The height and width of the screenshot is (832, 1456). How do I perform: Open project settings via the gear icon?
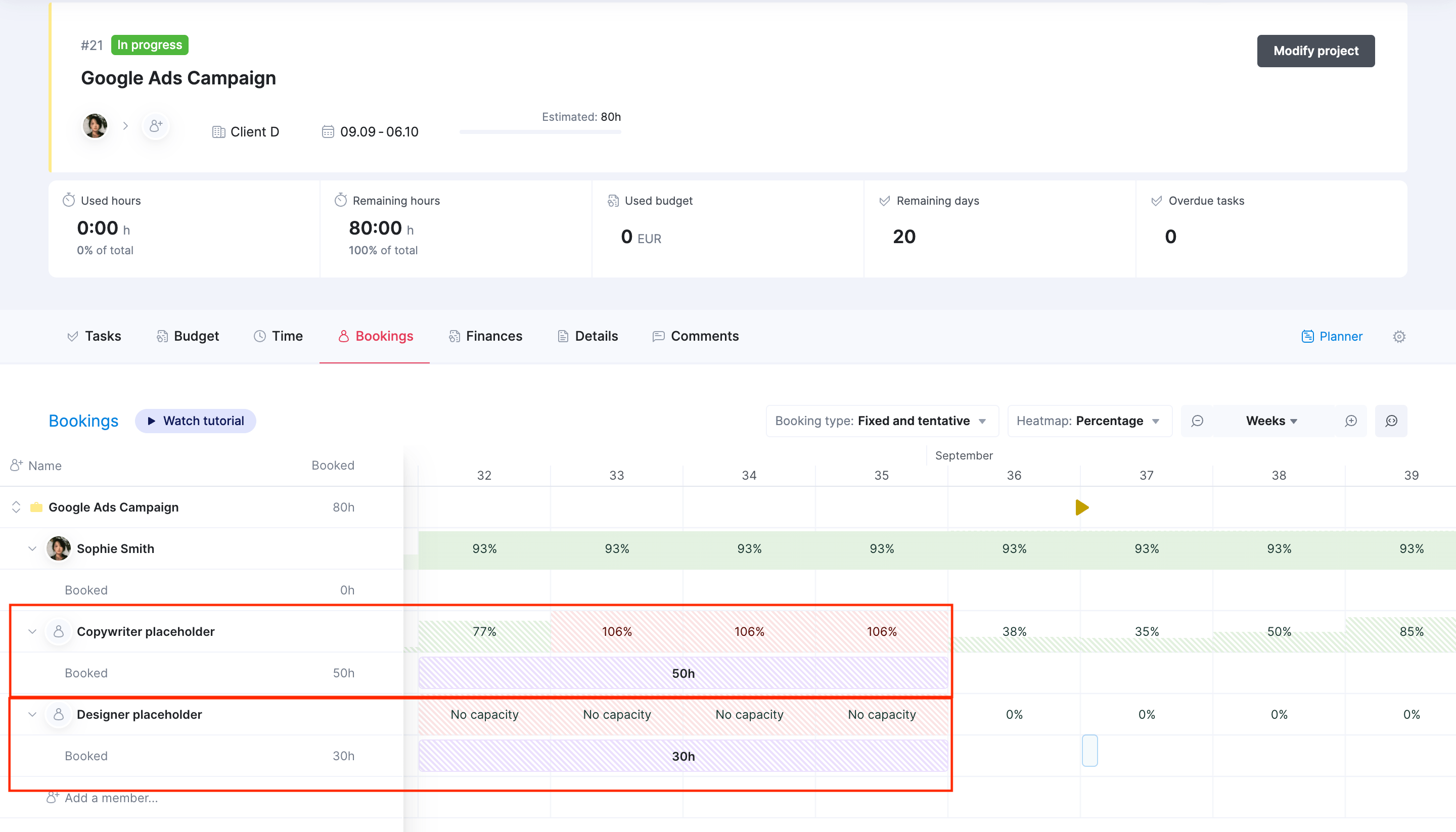pyautogui.click(x=1399, y=337)
